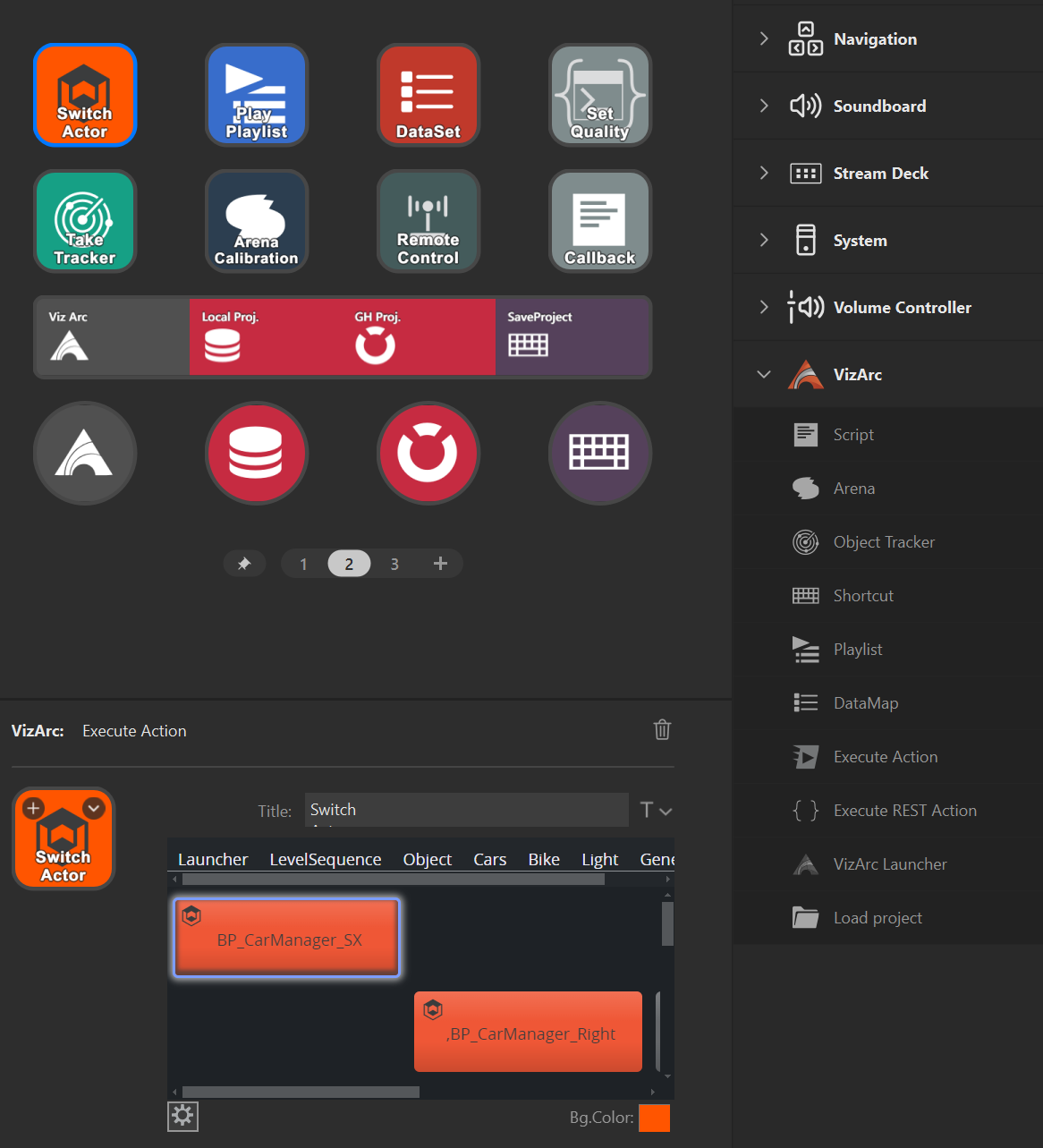Go to page 3

point(394,564)
